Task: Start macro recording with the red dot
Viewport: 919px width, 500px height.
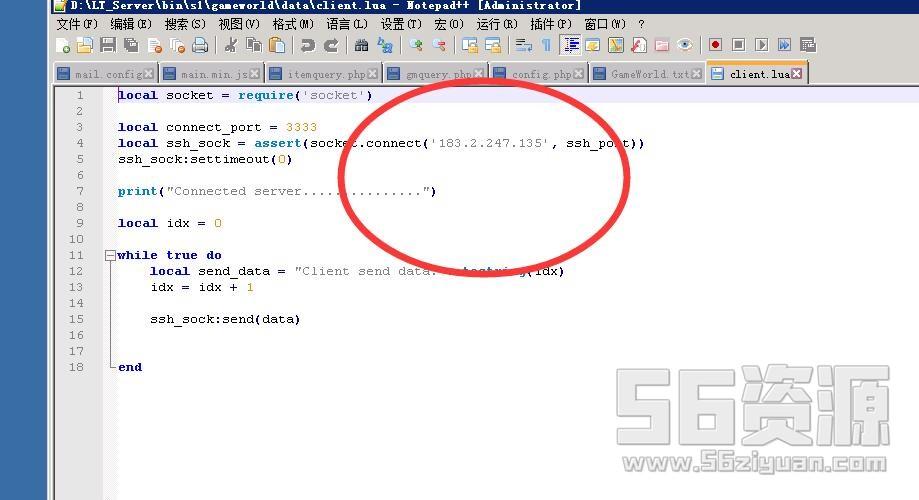Action: pyautogui.click(x=715, y=45)
